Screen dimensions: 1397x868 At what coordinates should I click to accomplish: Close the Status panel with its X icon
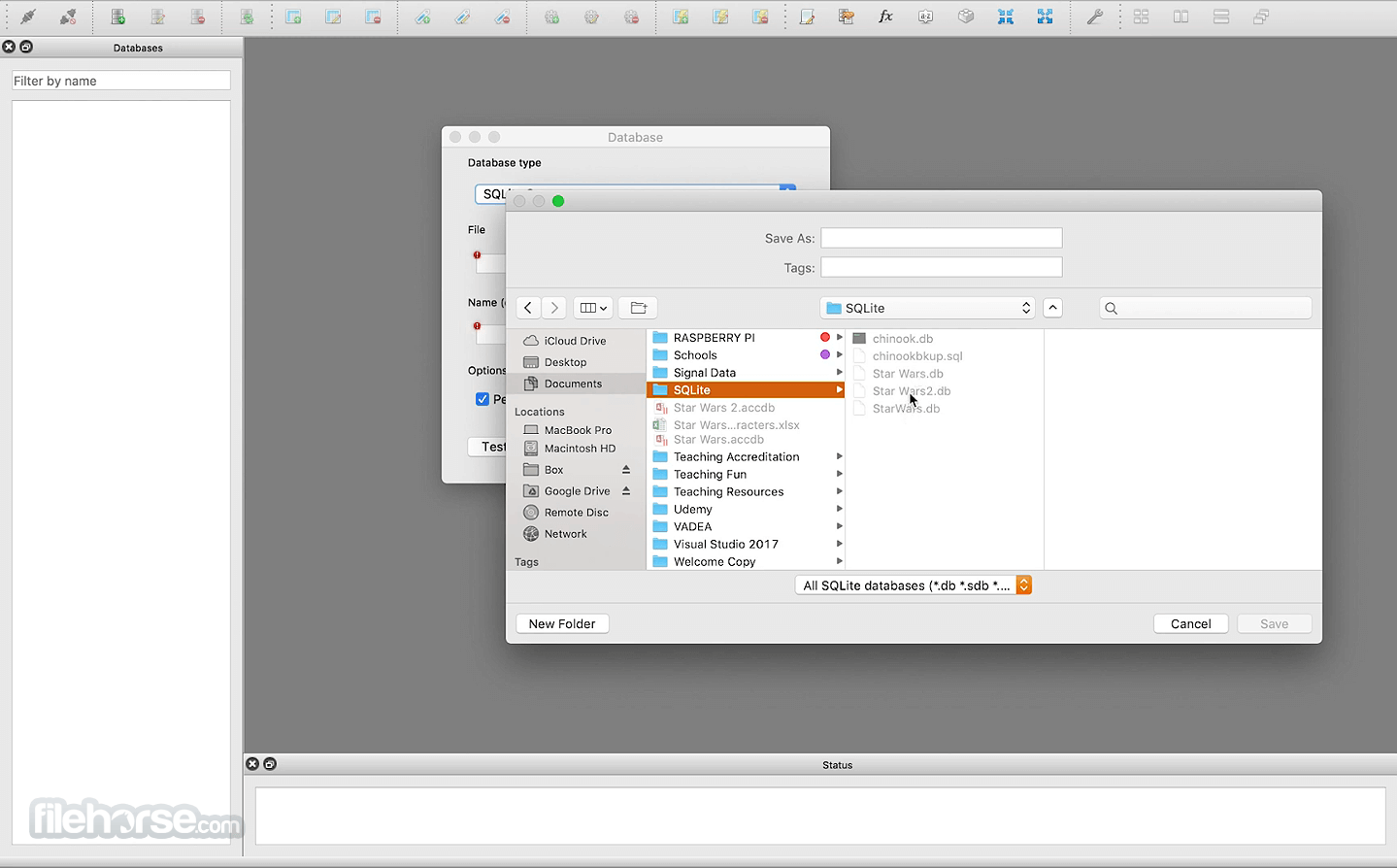[252, 764]
